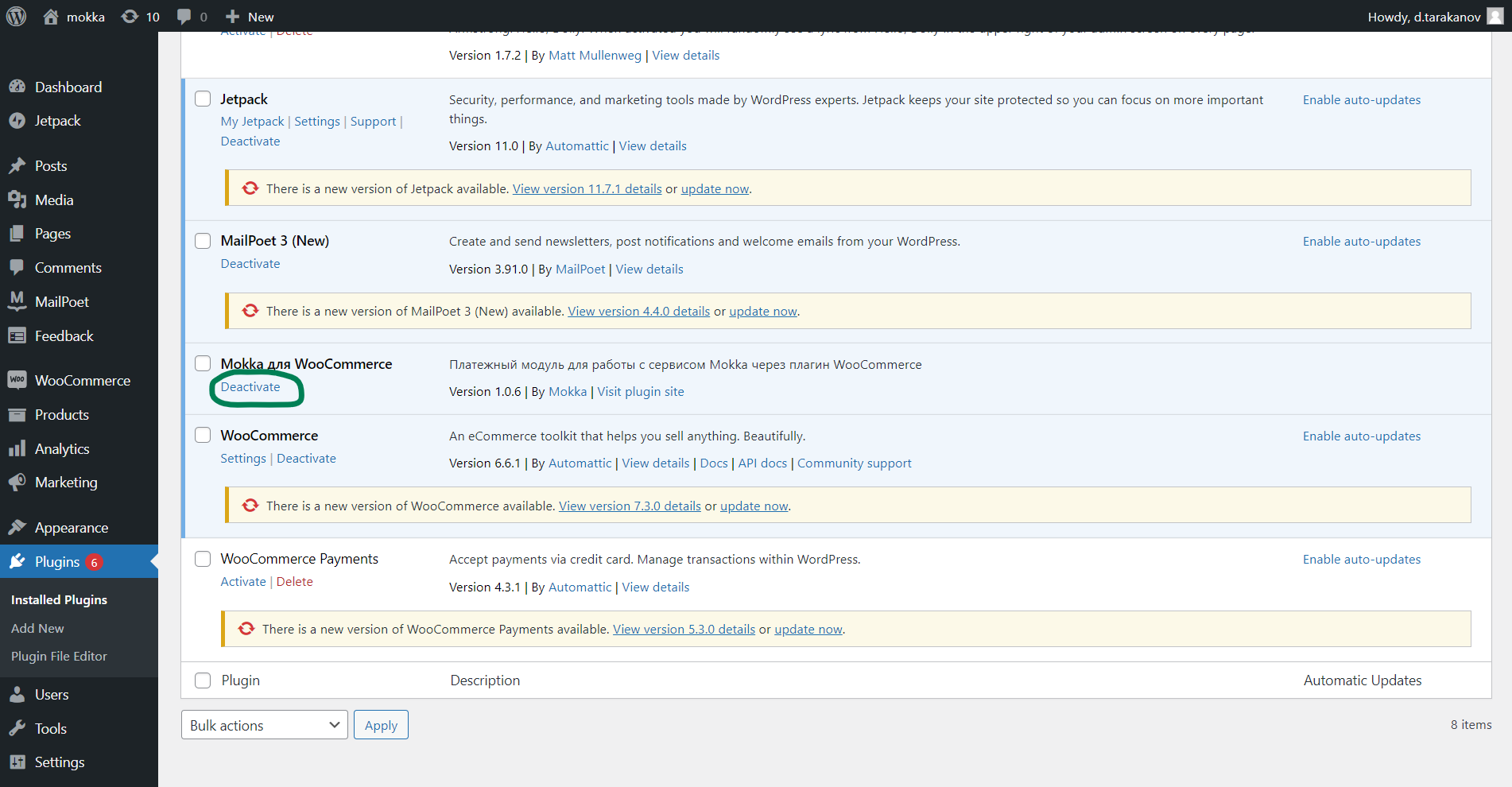1512x787 pixels.
Task: Open the Appearance brush icon
Action: (17, 528)
